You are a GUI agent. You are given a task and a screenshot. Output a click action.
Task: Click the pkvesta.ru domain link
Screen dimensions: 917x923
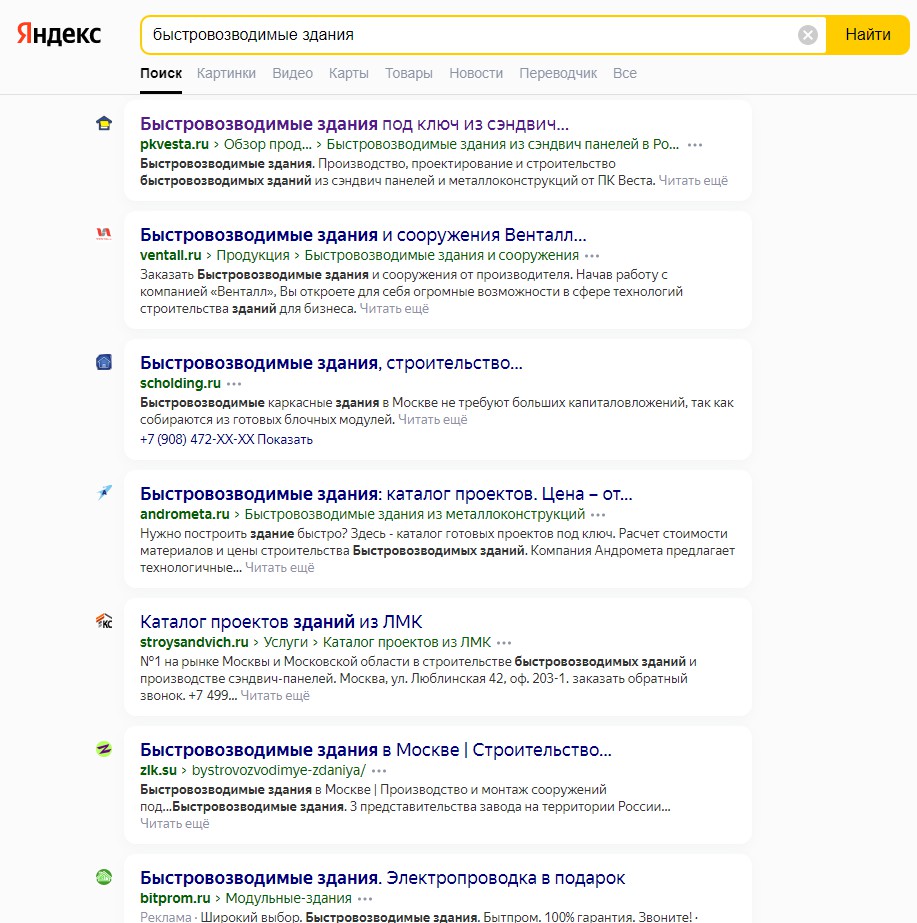(174, 144)
